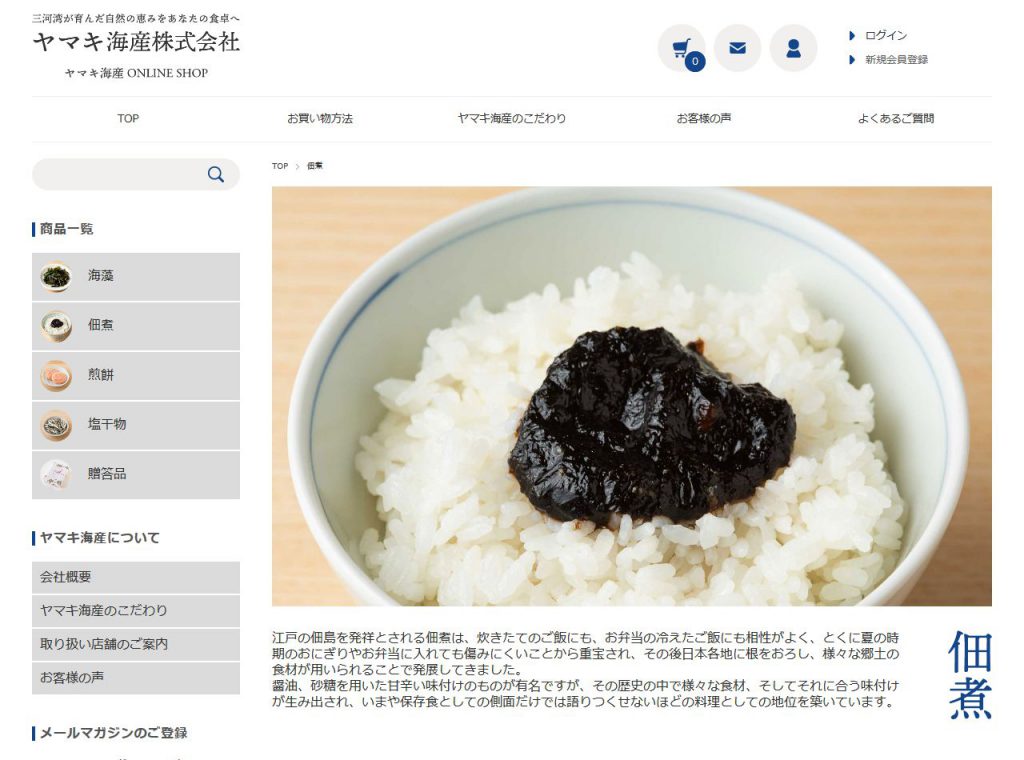Open the shopping cart icon
1024x760 pixels.
point(681,48)
